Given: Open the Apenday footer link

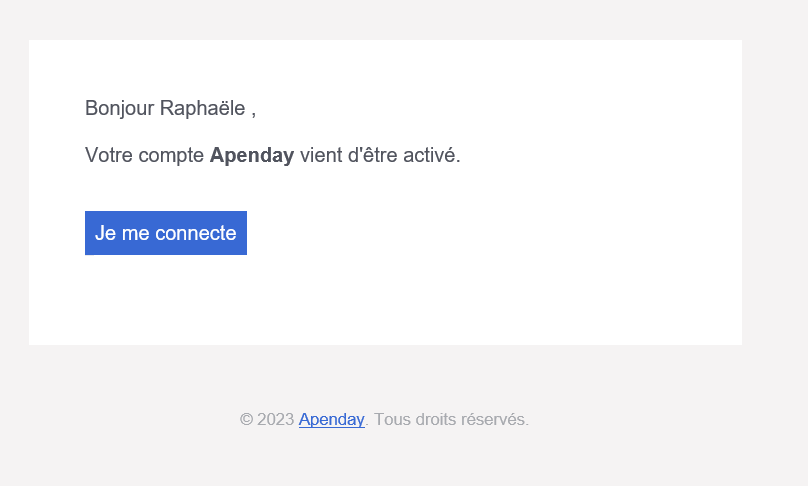Looking at the screenshot, I should coord(331,419).
